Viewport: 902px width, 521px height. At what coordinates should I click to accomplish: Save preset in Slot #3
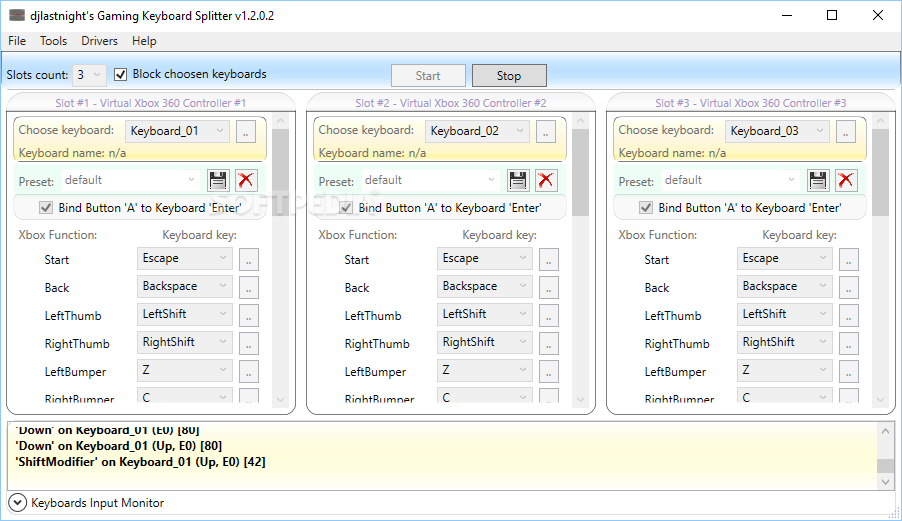818,181
